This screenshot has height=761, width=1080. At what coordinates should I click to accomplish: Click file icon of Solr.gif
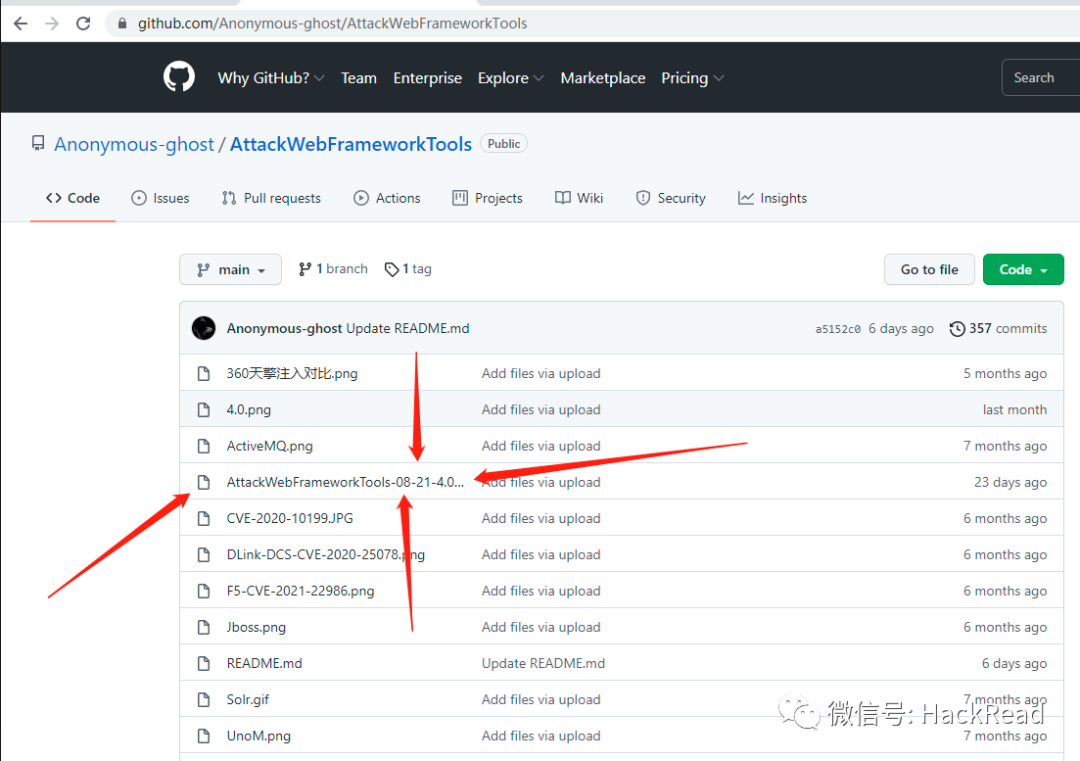[x=203, y=700]
